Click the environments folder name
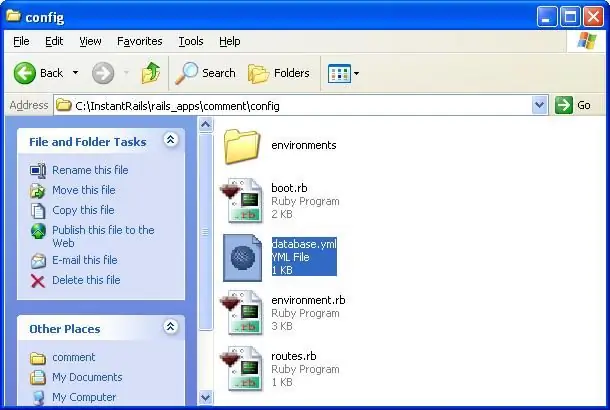This screenshot has height=410, width=610. (304, 145)
